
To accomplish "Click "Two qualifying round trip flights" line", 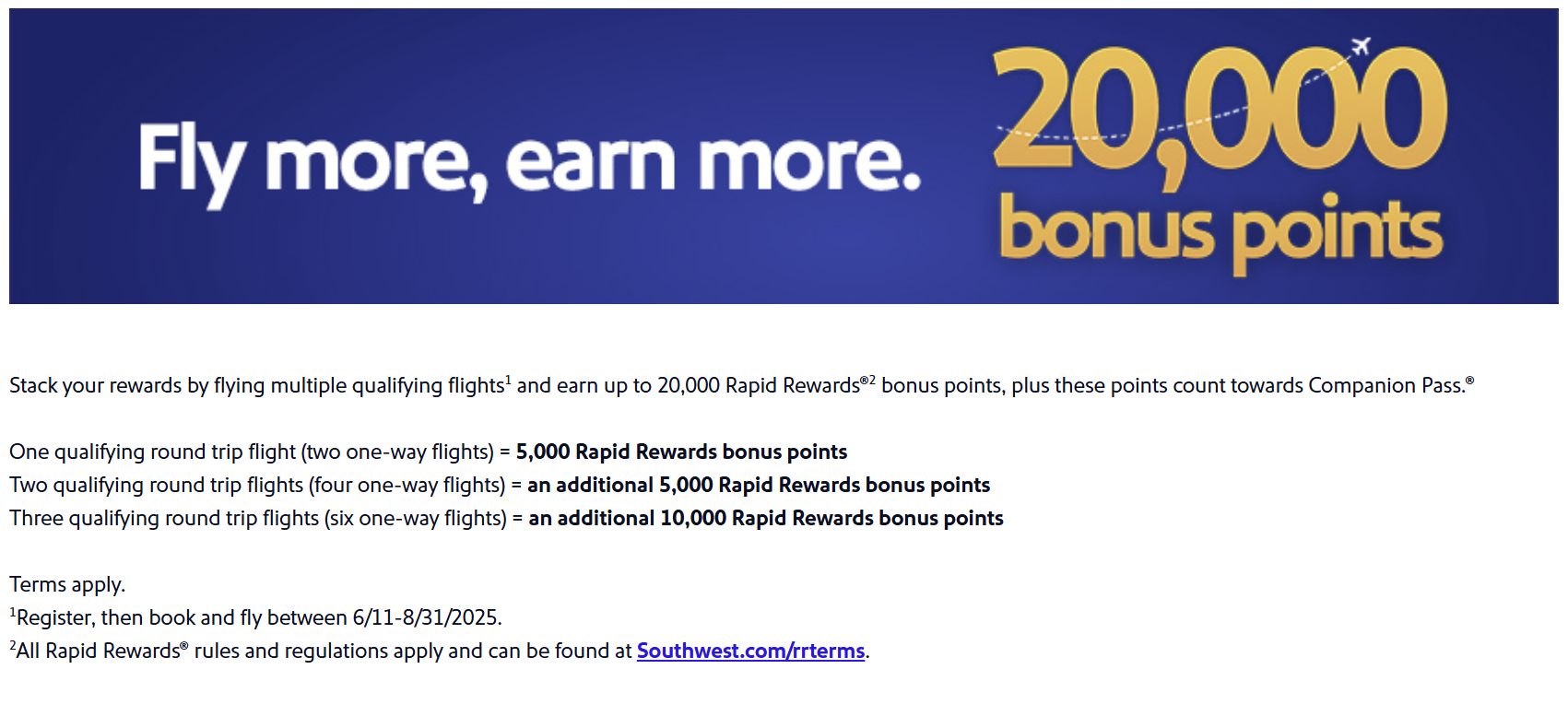I will [x=500, y=485].
